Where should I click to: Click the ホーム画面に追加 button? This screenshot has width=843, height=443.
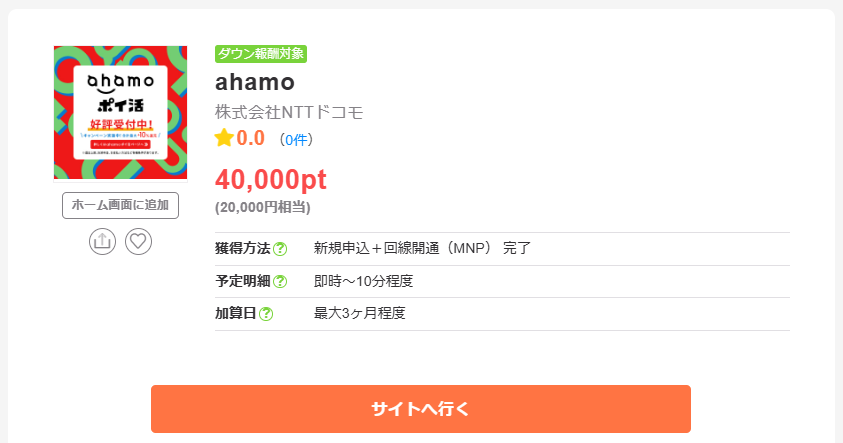pos(120,205)
